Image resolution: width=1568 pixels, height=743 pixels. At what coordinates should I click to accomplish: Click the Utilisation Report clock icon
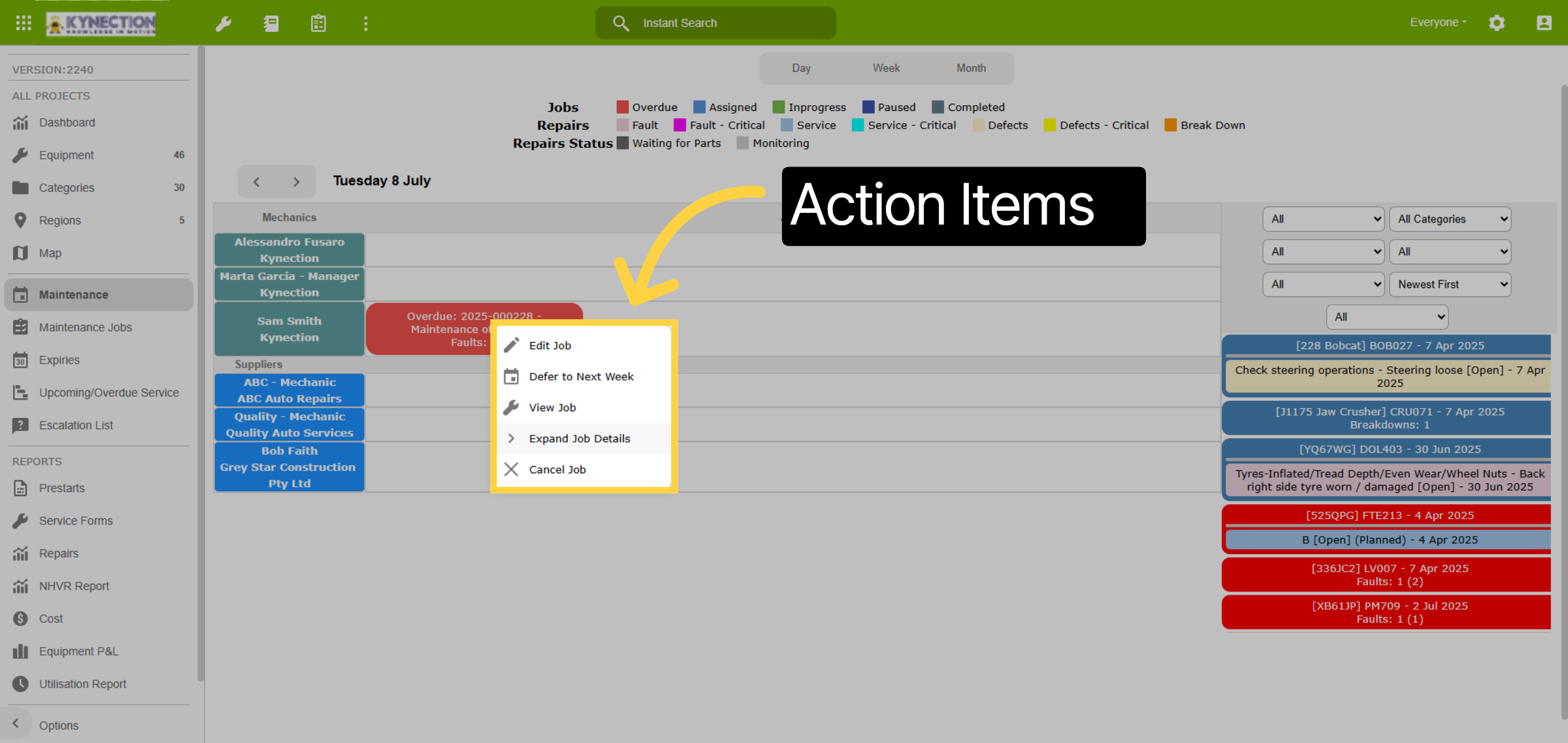tap(21, 684)
